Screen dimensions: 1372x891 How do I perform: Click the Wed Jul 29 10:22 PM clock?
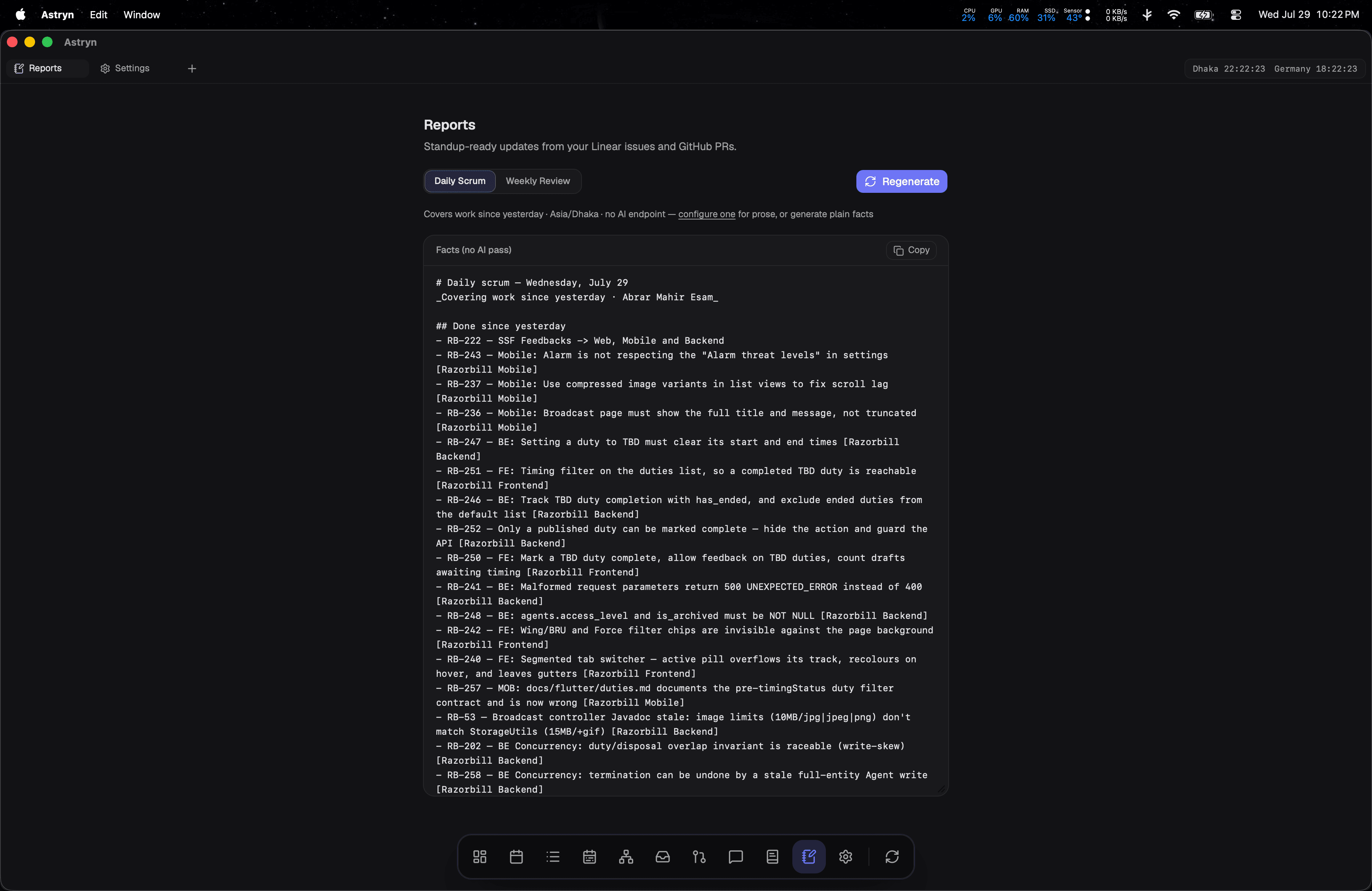click(1308, 14)
